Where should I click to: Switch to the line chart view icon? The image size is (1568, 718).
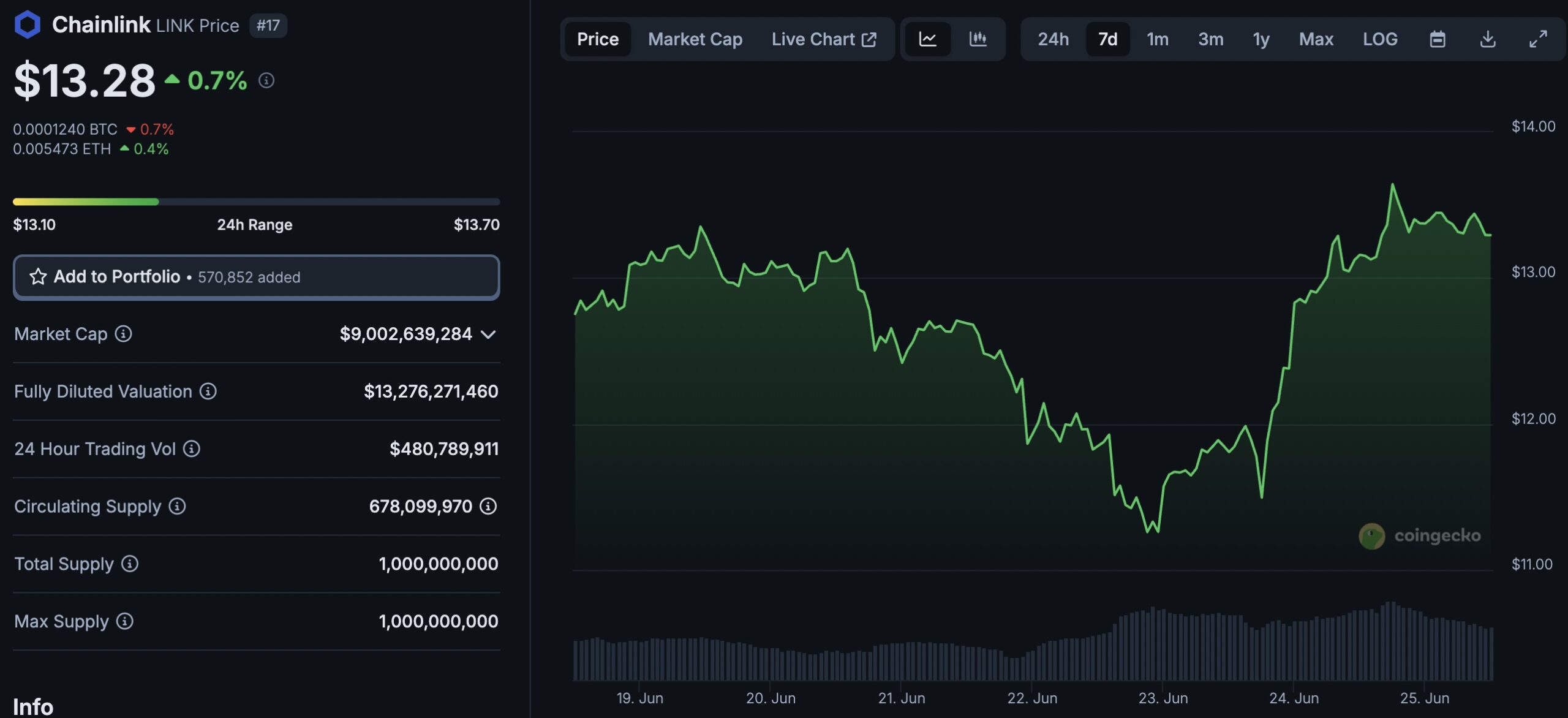pyautogui.click(x=927, y=39)
